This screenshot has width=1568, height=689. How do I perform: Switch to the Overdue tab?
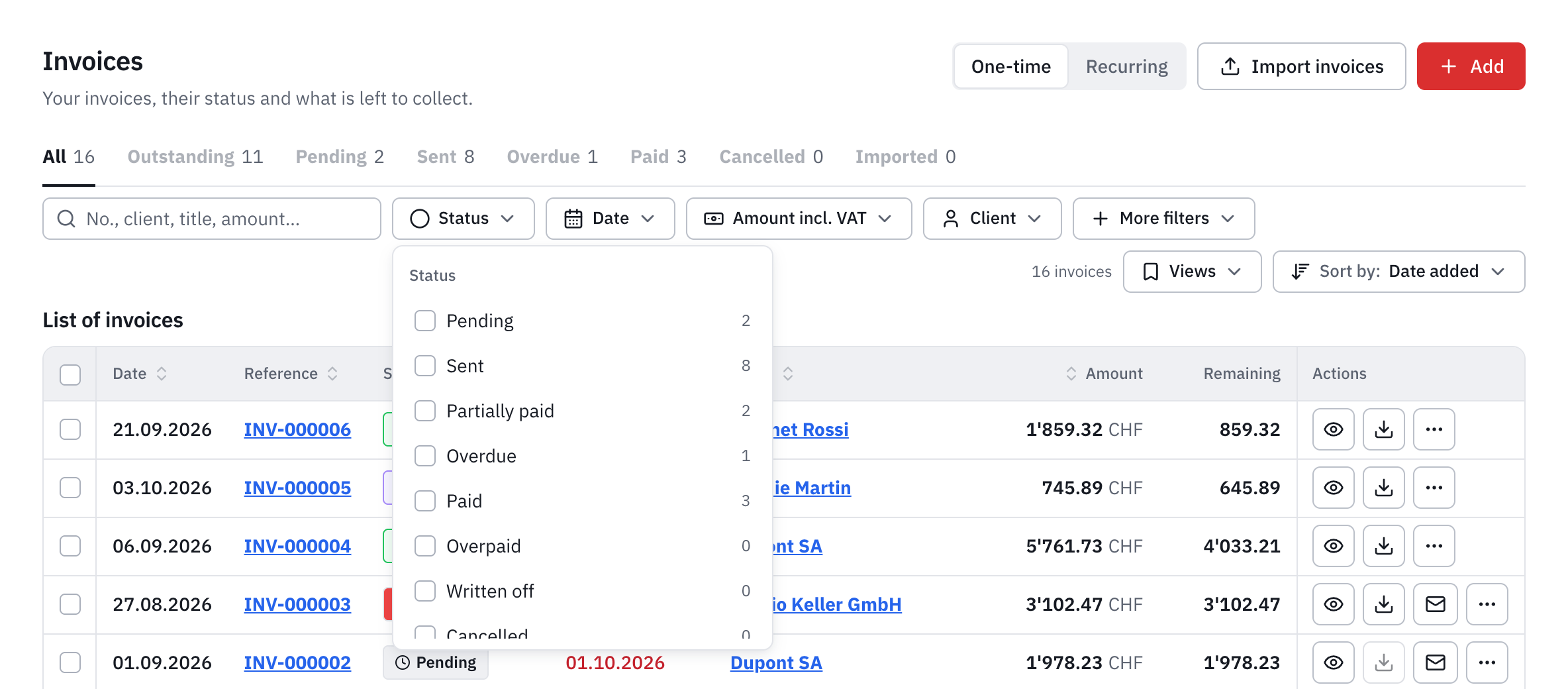552,157
